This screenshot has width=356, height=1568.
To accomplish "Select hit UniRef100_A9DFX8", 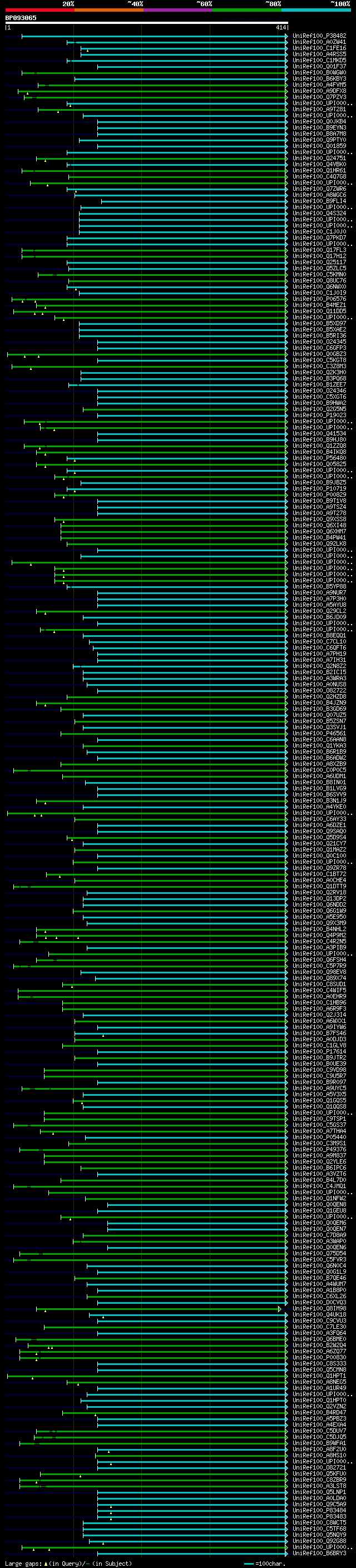I will click(319, 91).
